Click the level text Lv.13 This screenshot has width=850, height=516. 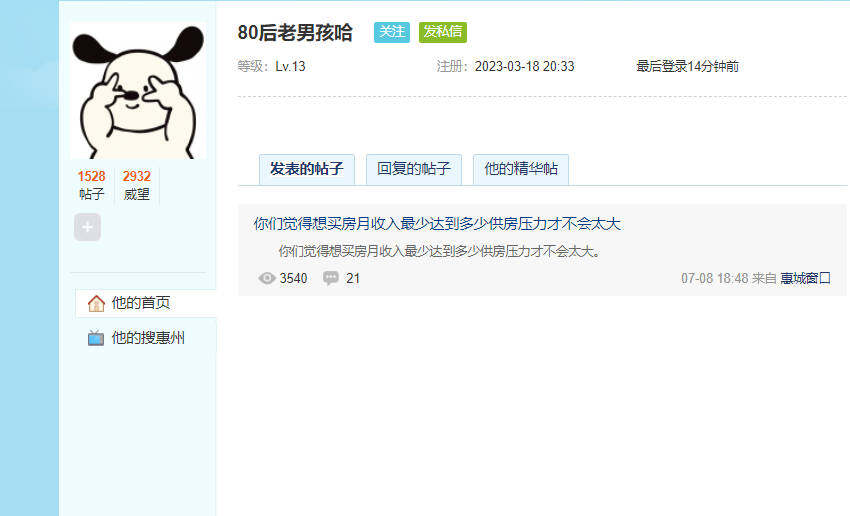pyautogui.click(x=291, y=66)
